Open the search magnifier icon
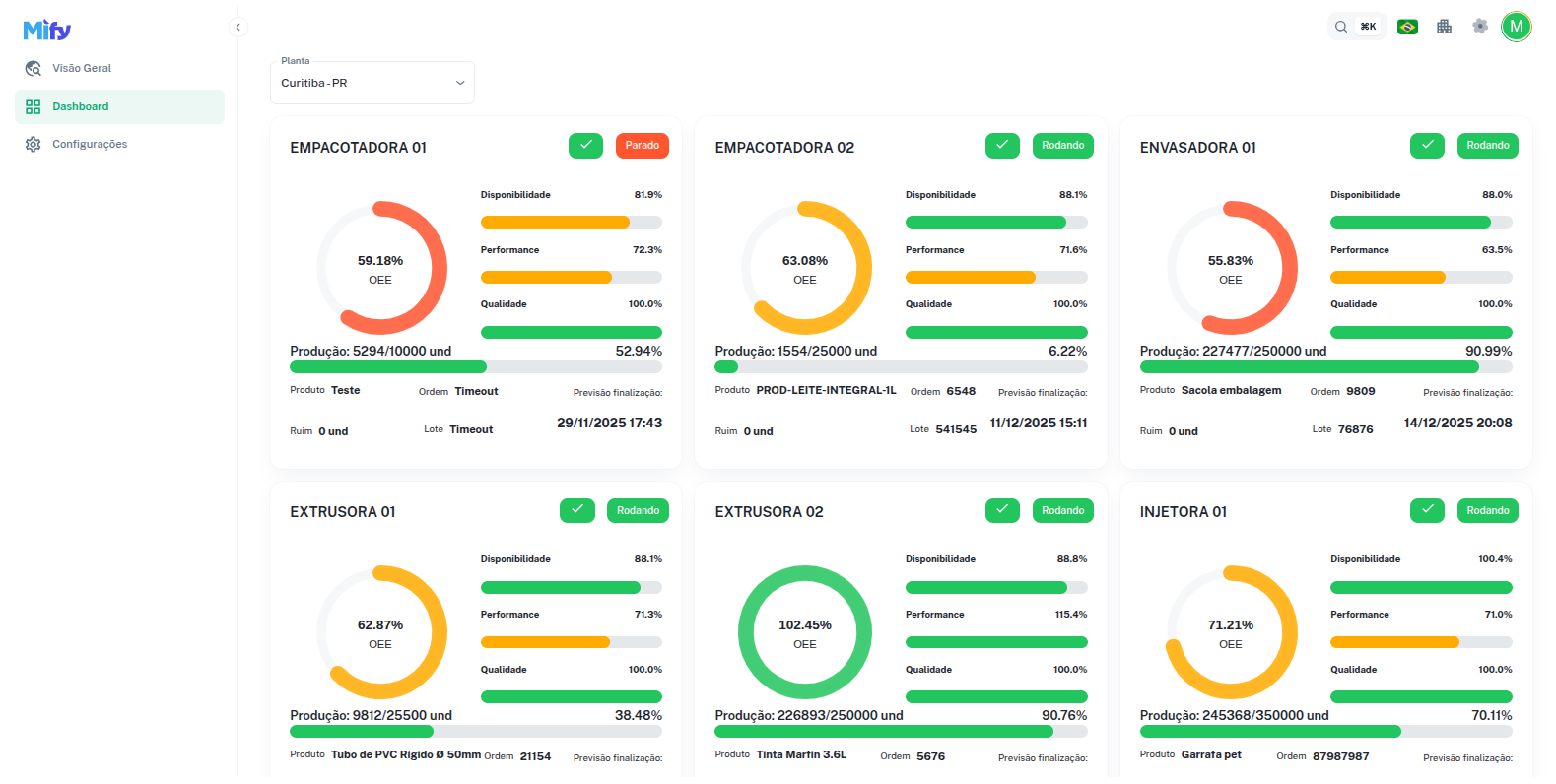This screenshot has width=1556, height=784. (1341, 28)
